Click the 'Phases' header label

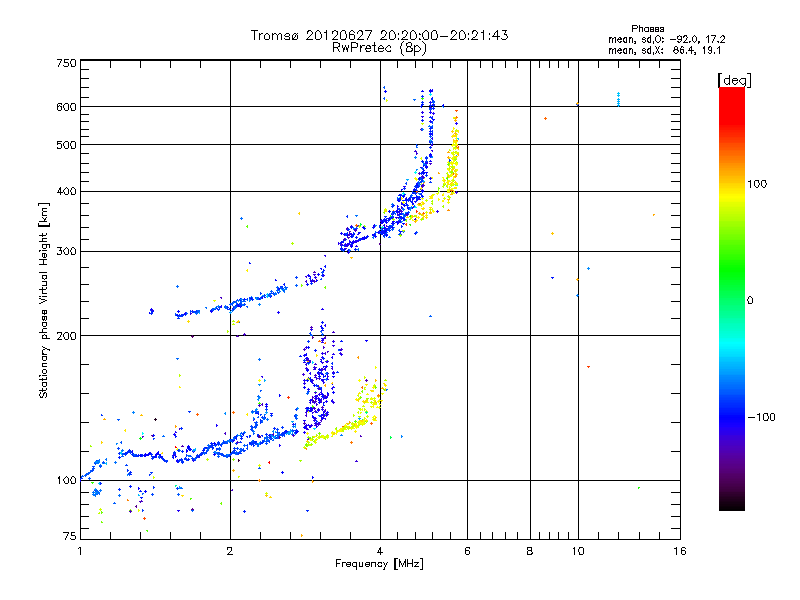tap(647, 29)
